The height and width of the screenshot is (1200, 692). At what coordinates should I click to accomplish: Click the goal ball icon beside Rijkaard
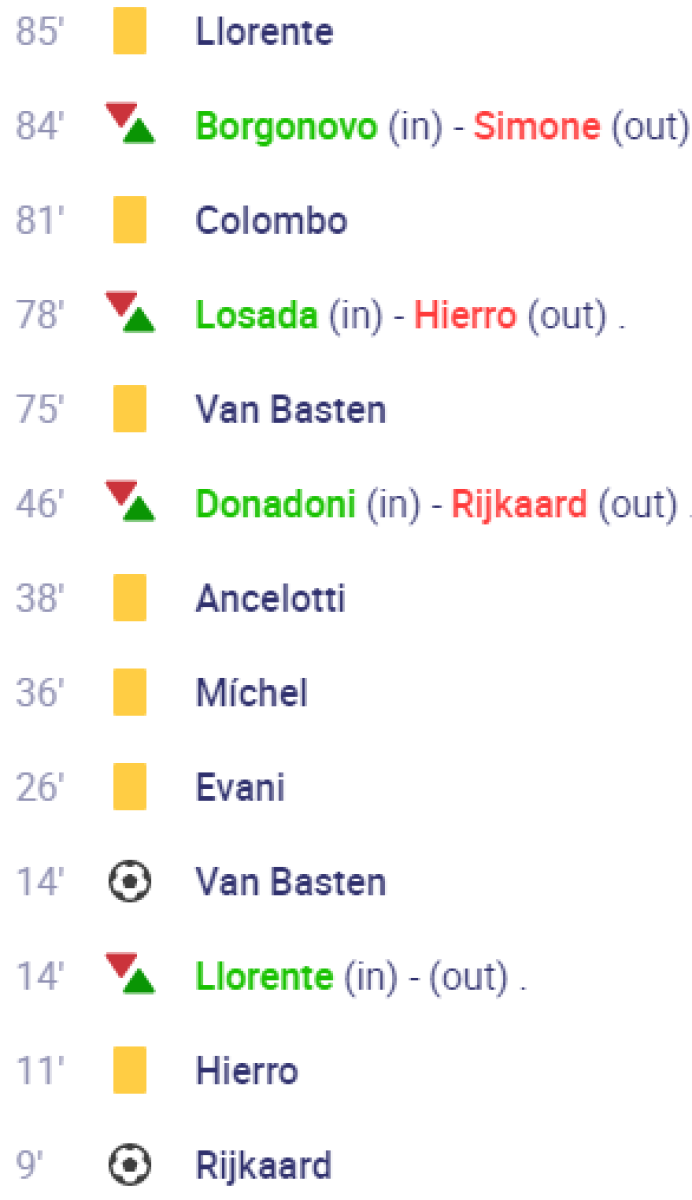(x=130, y=1165)
